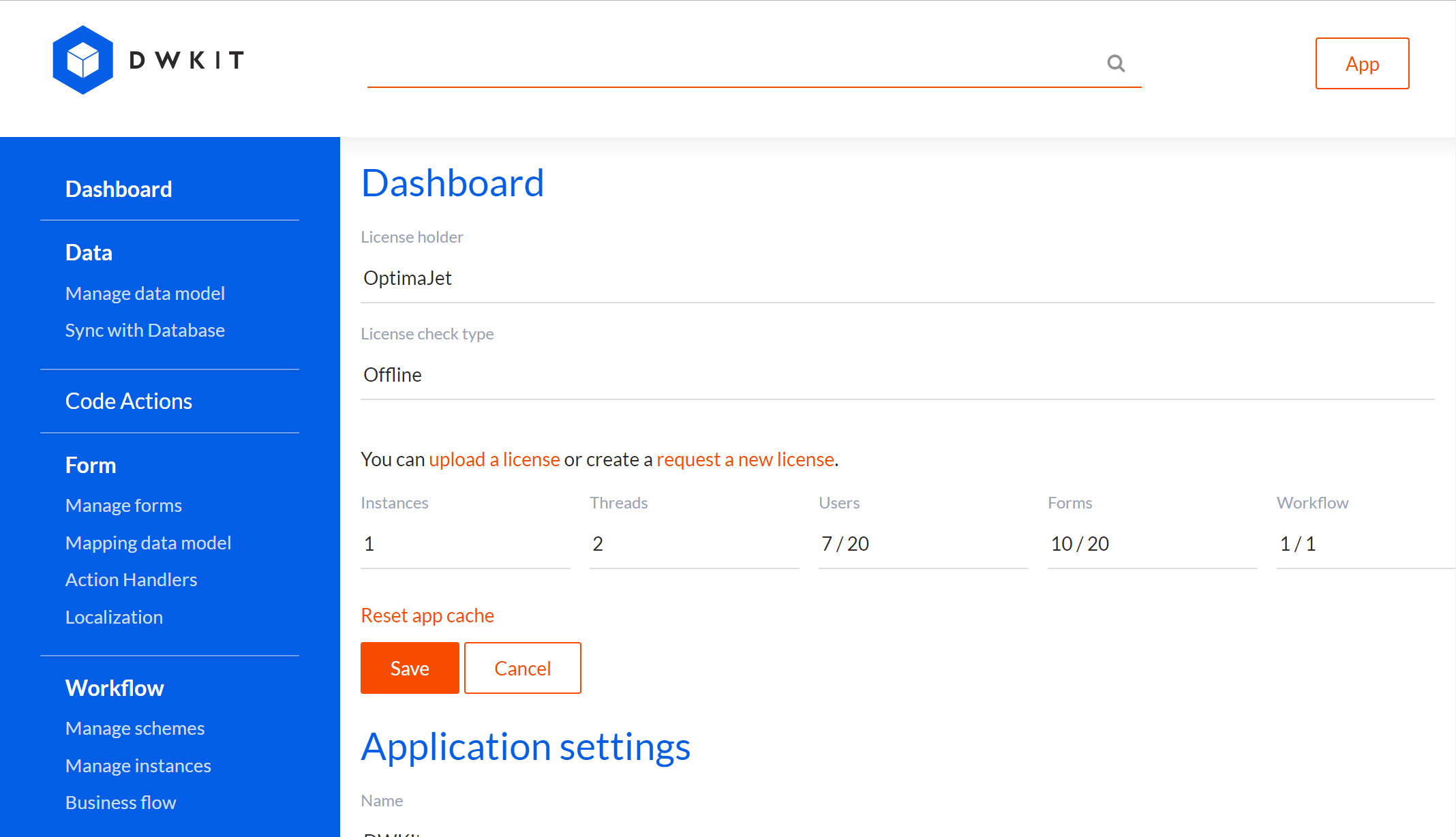This screenshot has width=1456, height=837.
Task: Go to Sync with Database
Action: [145, 330]
